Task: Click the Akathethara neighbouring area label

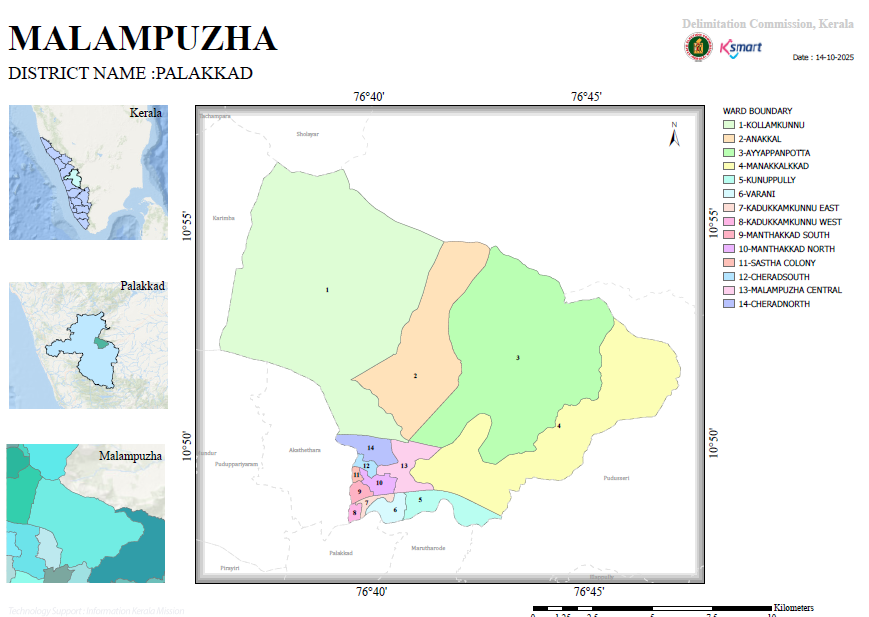Action: click(x=304, y=450)
